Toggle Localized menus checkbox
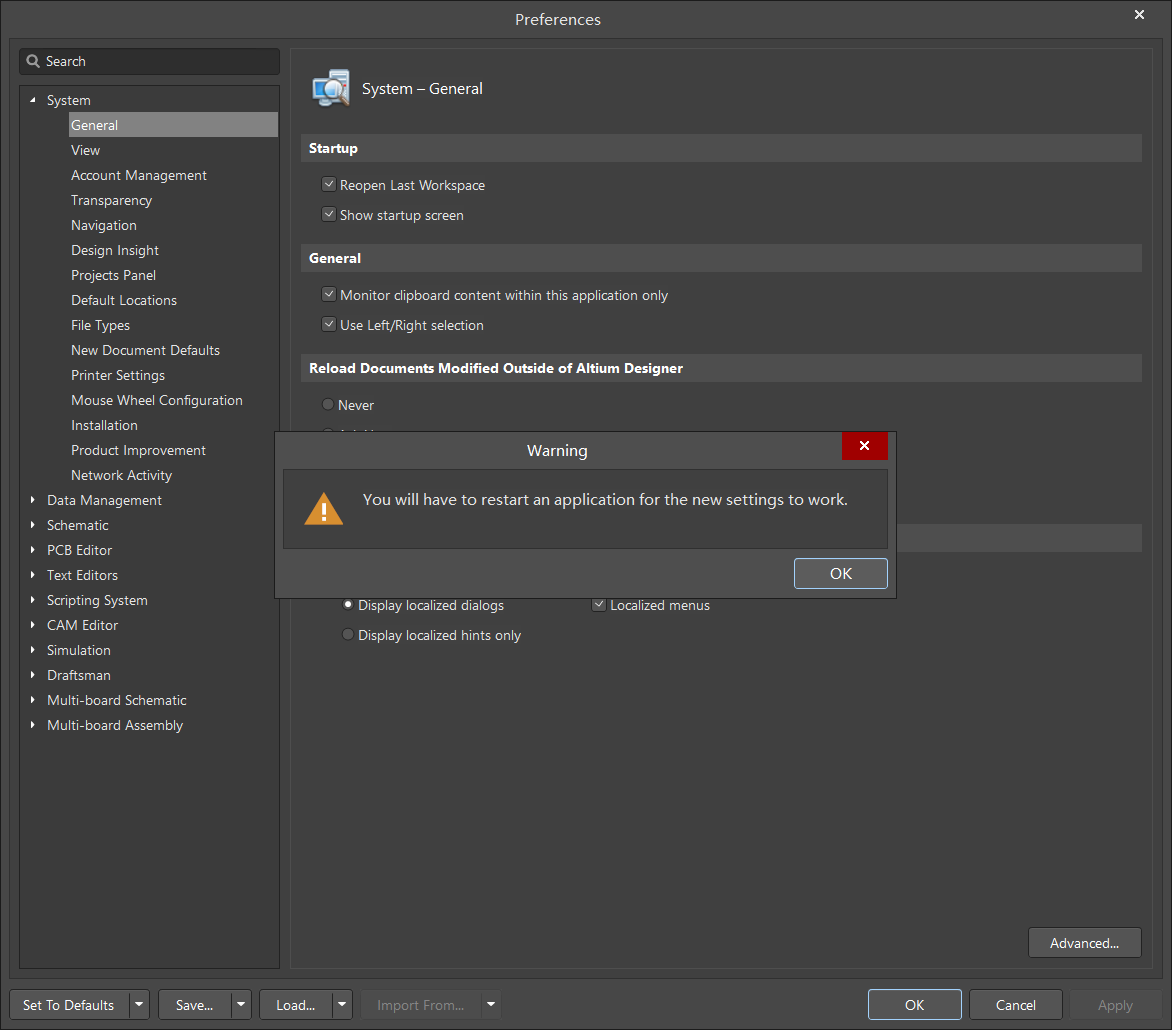Viewport: 1172px width, 1030px height. 599,605
